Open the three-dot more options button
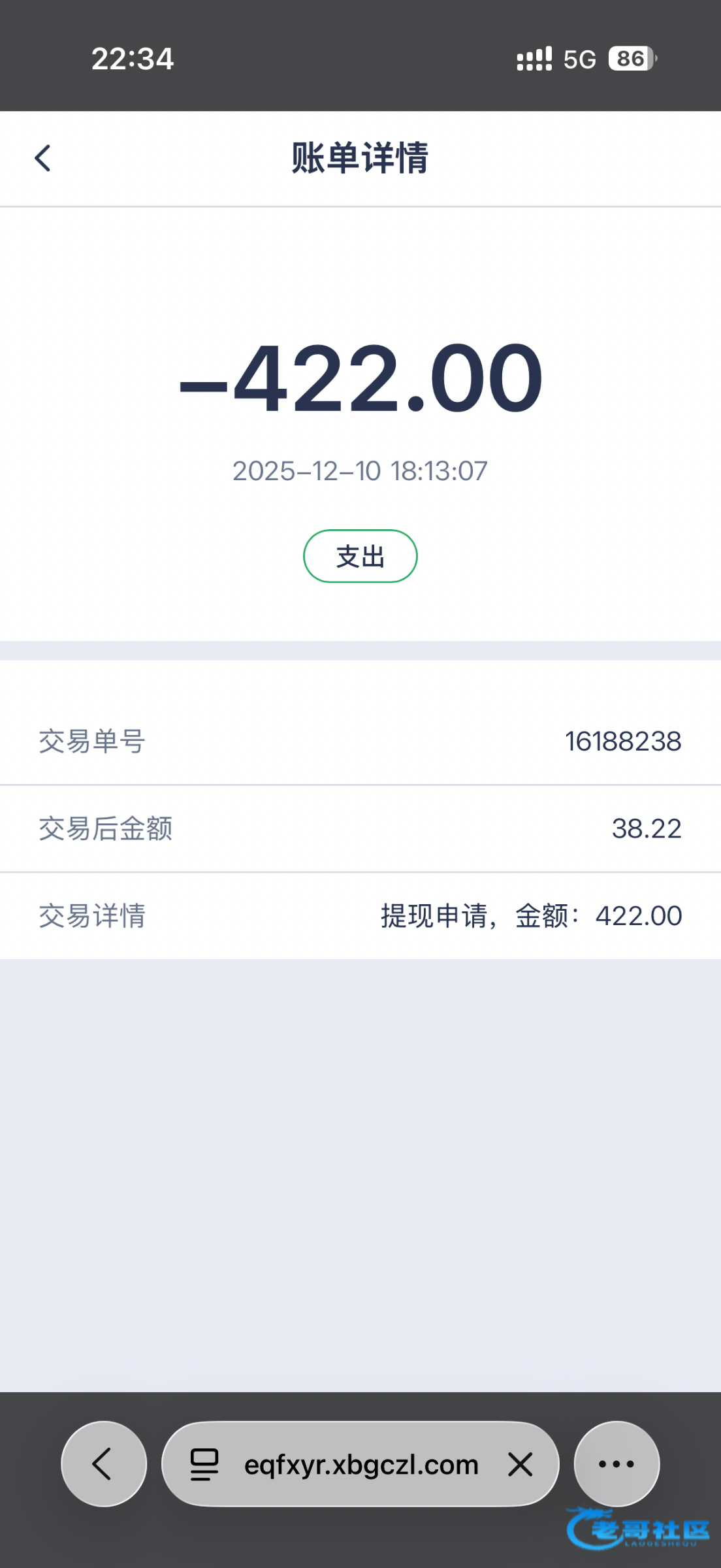721x1568 pixels. 616,1464
